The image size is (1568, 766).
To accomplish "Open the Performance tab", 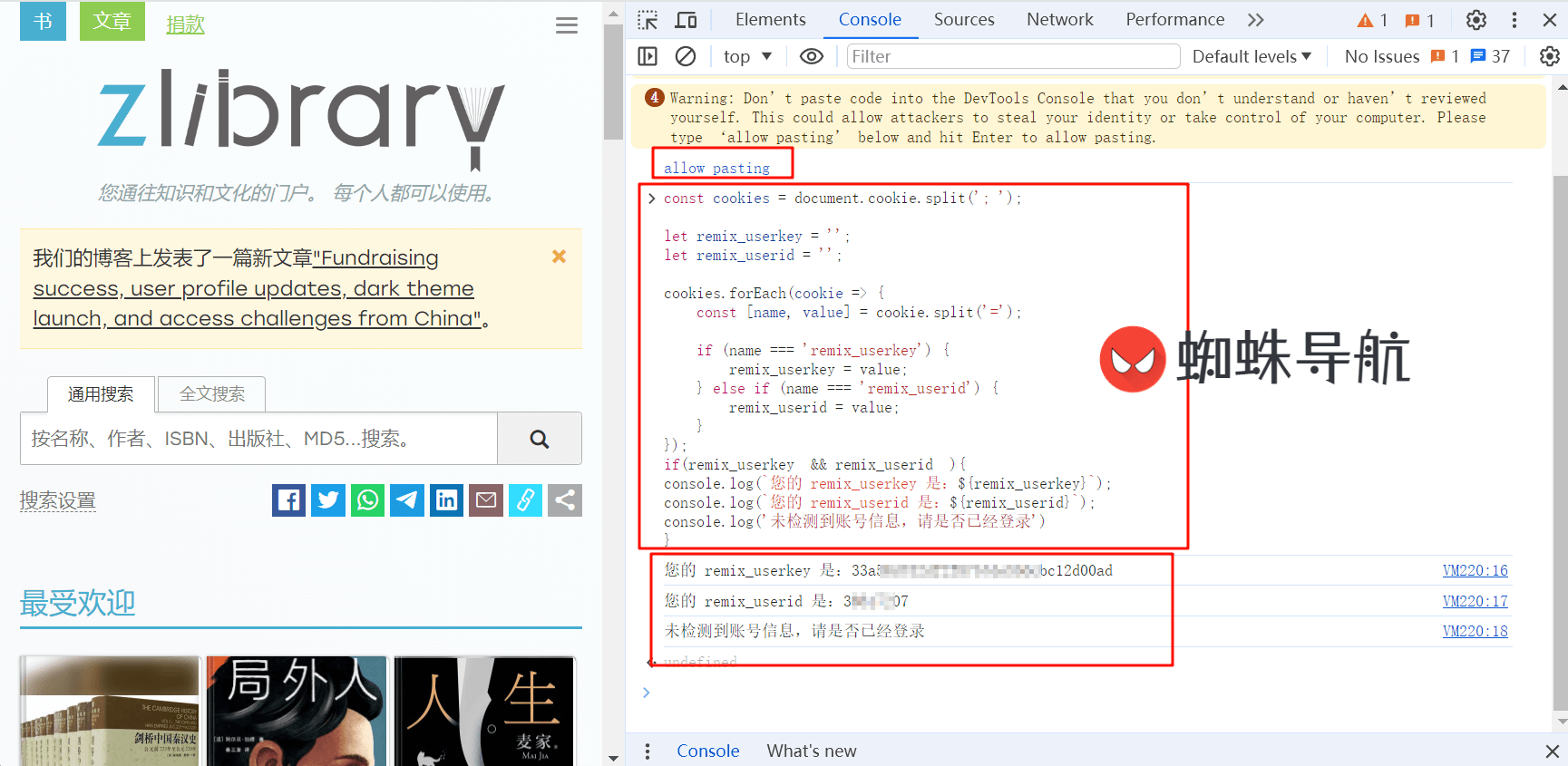I will click(x=1175, y=20).
